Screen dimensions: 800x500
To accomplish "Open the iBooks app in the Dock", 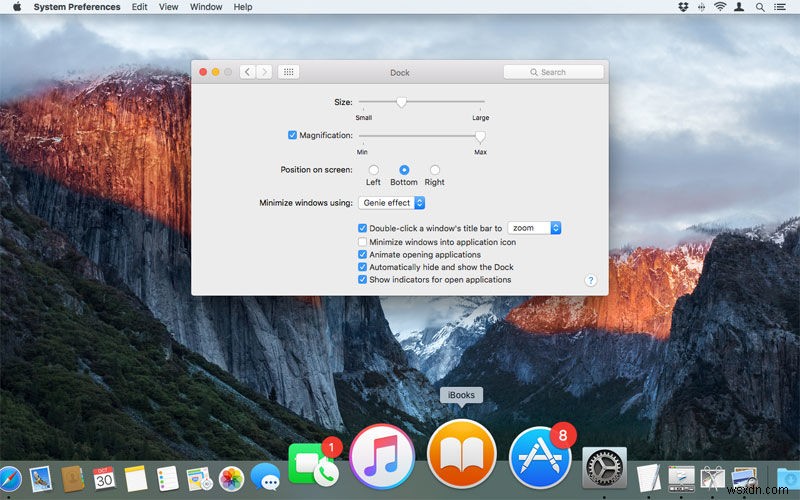I will pyautogui.click(x=462, y=454).
